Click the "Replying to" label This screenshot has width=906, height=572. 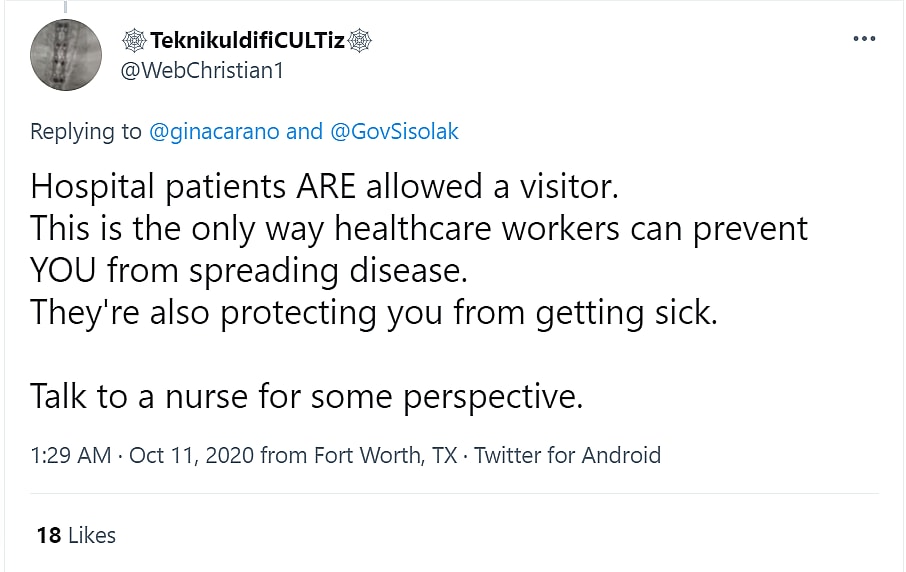pyautogui.click(x=86, y=131)
